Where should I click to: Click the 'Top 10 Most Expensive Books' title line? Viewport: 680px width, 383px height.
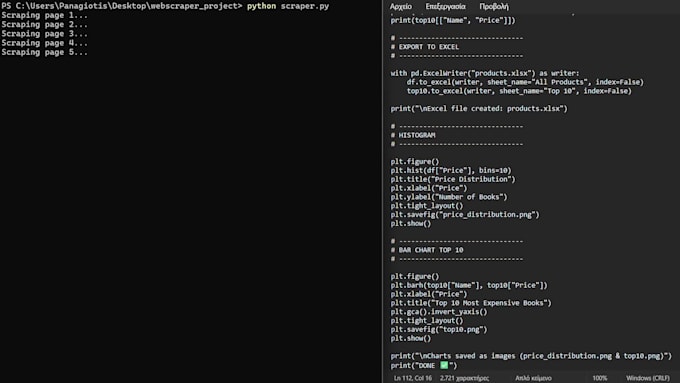(x=471, y=303)
